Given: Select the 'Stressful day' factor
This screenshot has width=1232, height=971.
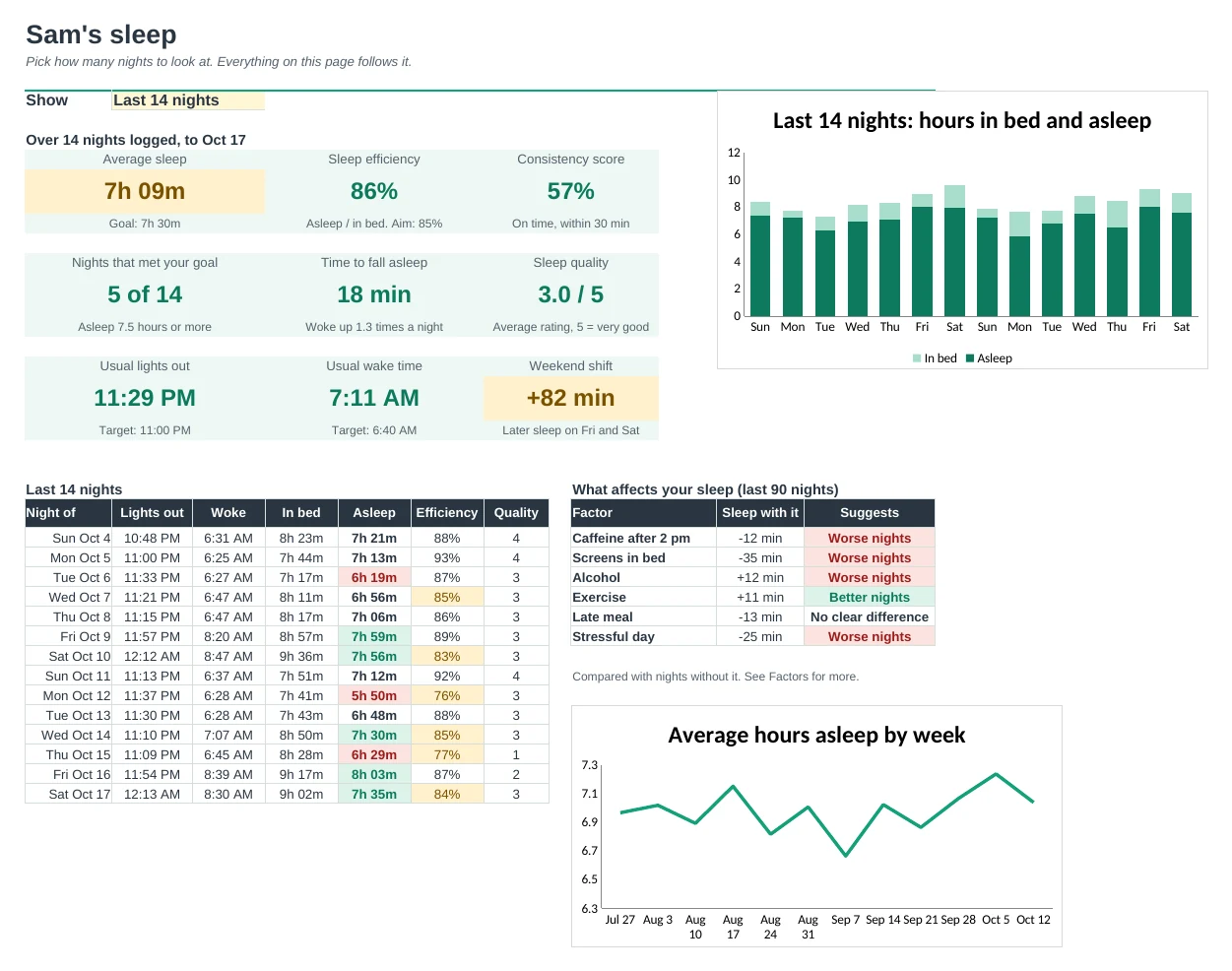Looking at the screenshot, I should pyautogui.click(x=644, y=637).
